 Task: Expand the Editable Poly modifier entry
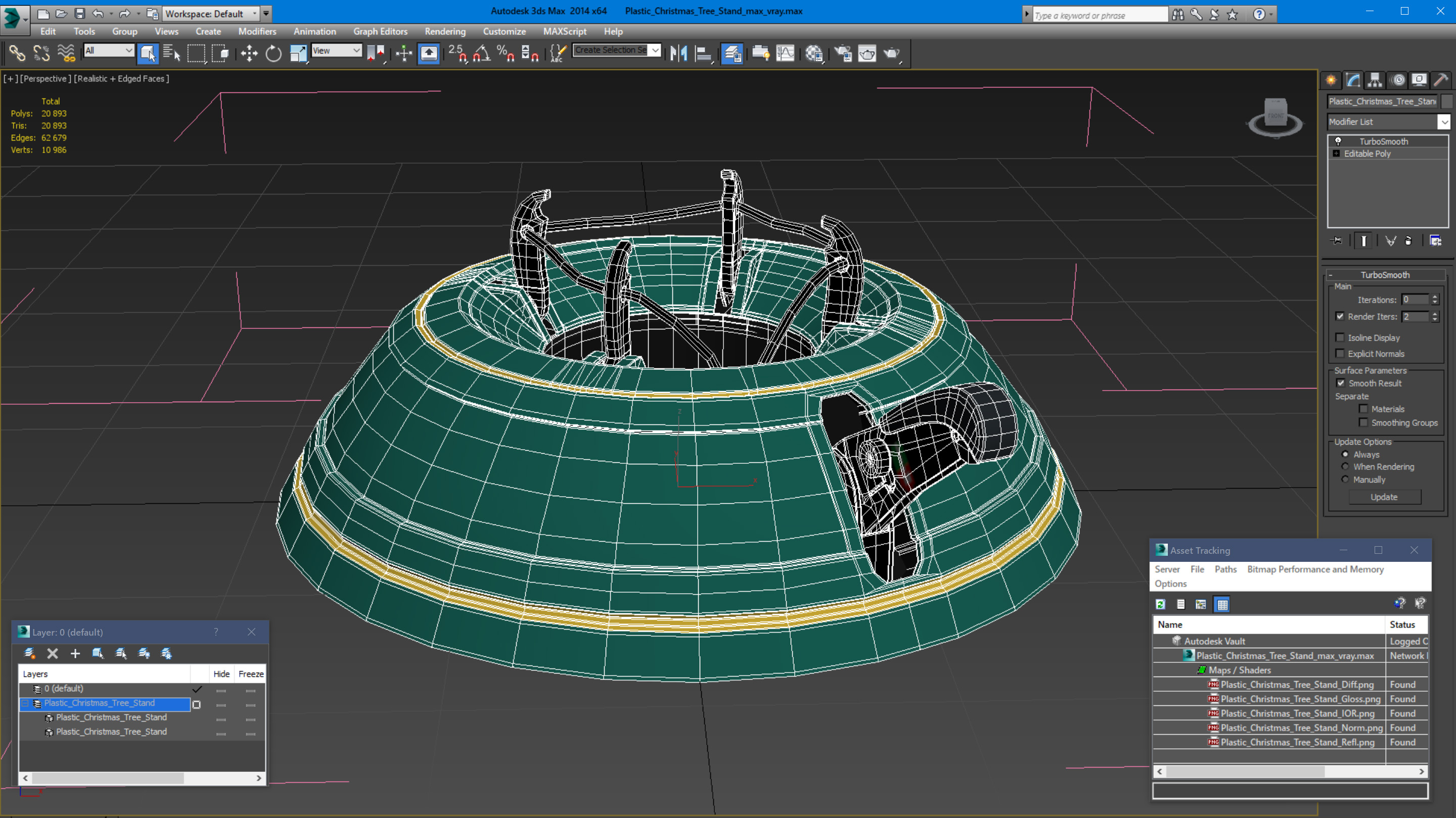(1336, 154)
